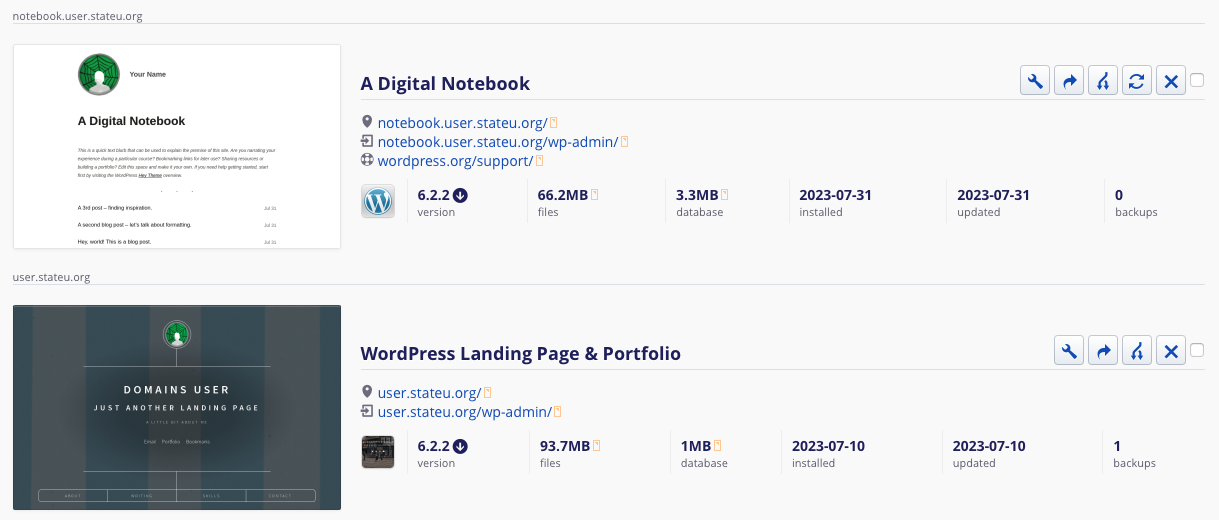This screenshot has height=520, width=1219.
Task: Click orange icon after notebook.user.stateu.org/ link
Action: tap(553, 123)
